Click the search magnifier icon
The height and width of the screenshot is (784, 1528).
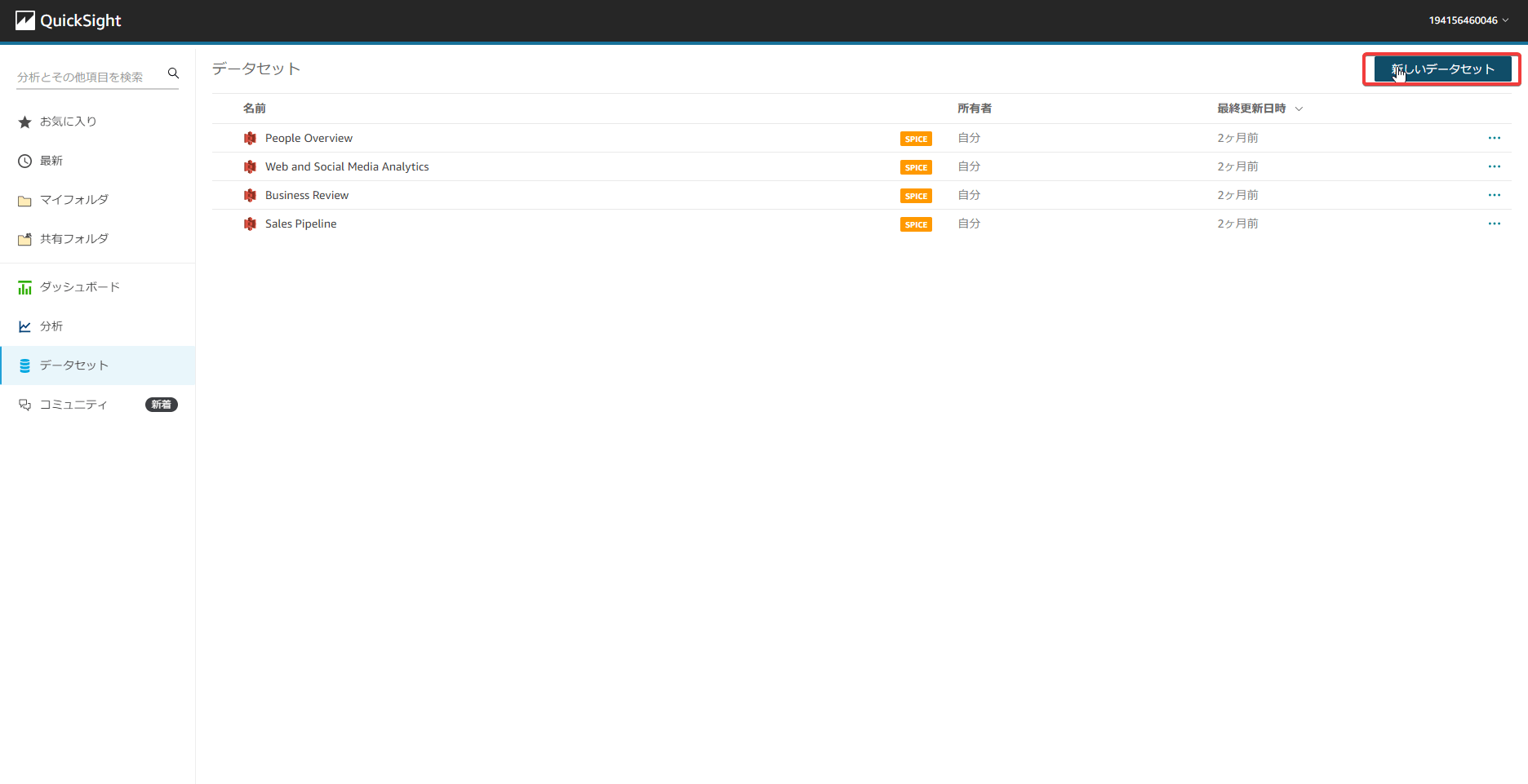point(173,73)
